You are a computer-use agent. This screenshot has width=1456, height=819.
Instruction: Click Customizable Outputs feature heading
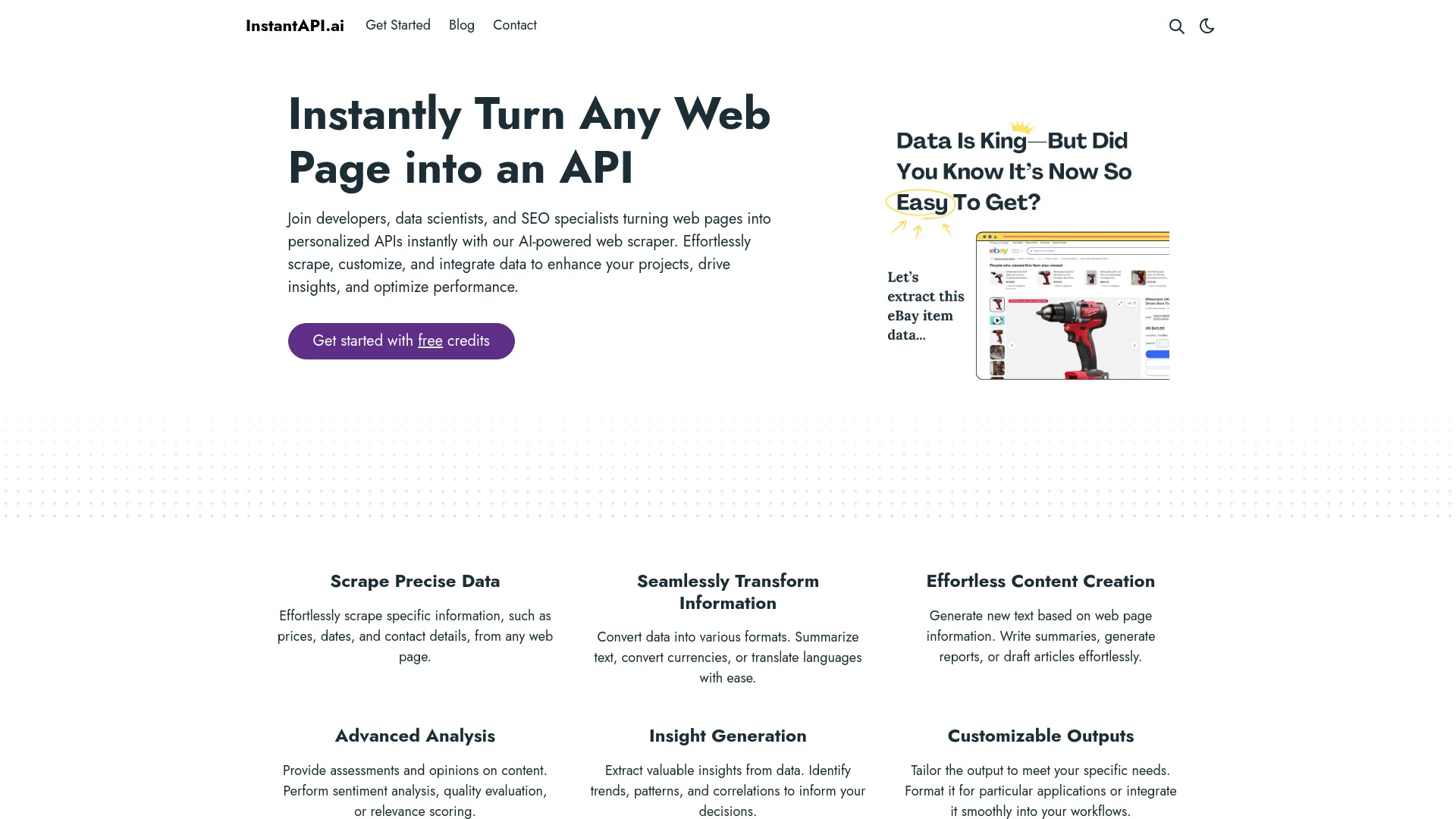point(1041,735)
